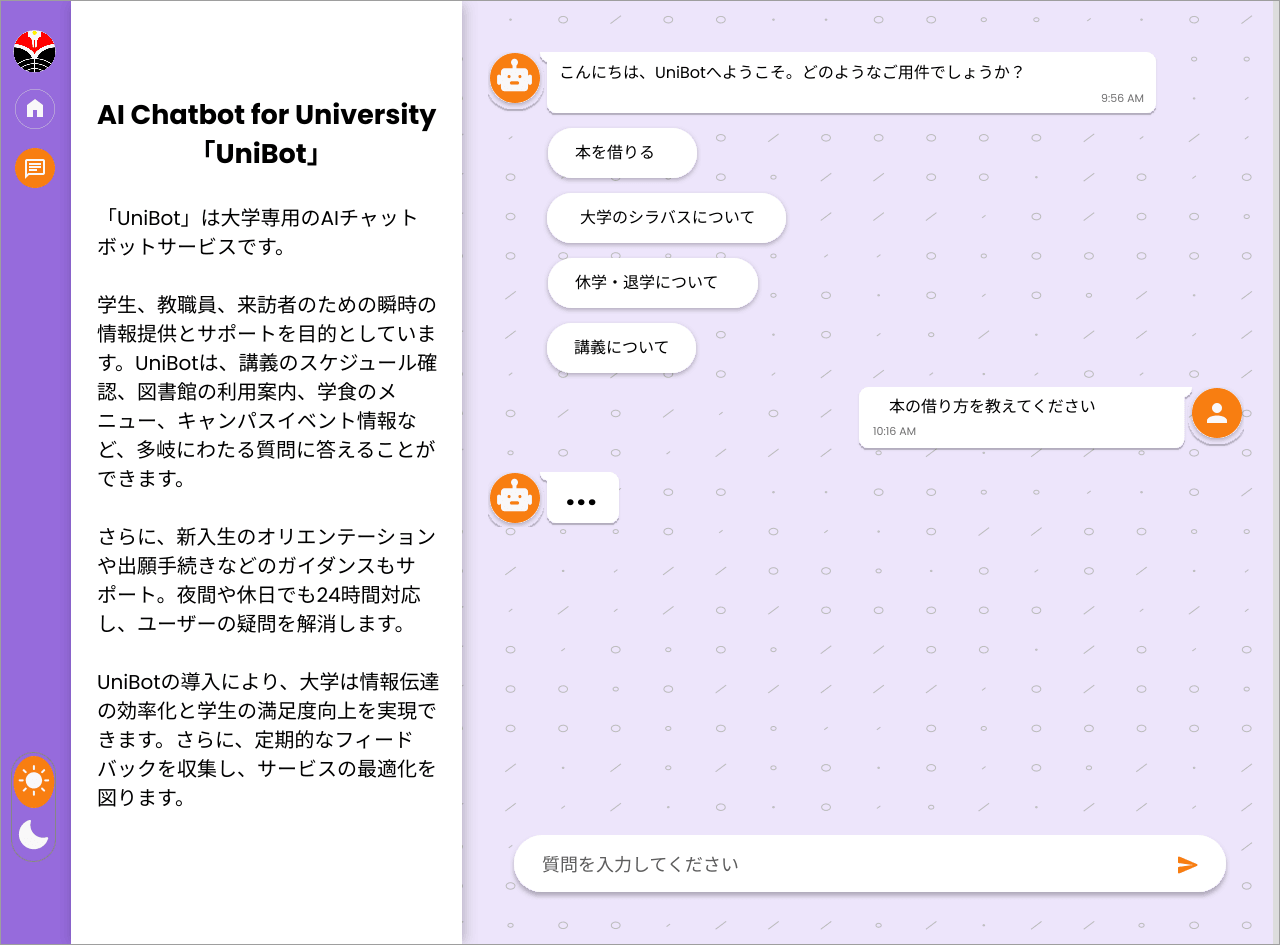Click the UniBot welcome message bubble
Viewport: 1280px width, 945px height.
click(850, 83)
